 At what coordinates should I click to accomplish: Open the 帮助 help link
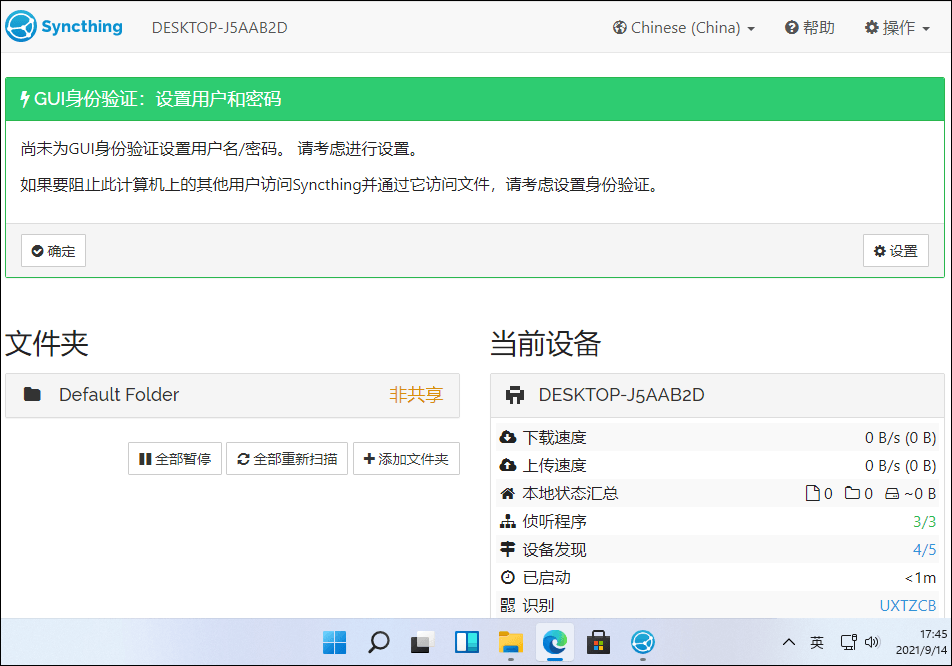810,28
